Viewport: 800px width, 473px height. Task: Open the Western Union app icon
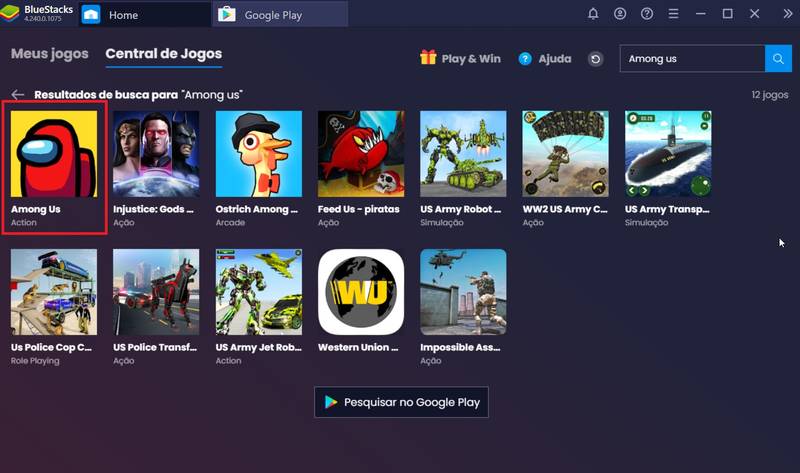tap(361, 292)
